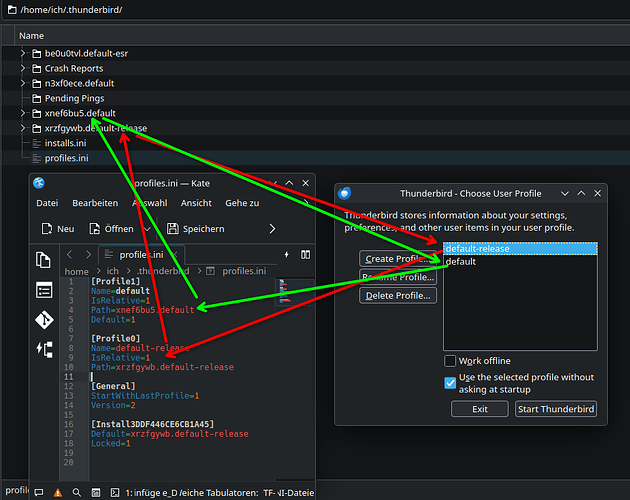Click the Path=xnef6bu5.default line
This screenshot has height=500, width=630.
[143, 310]
